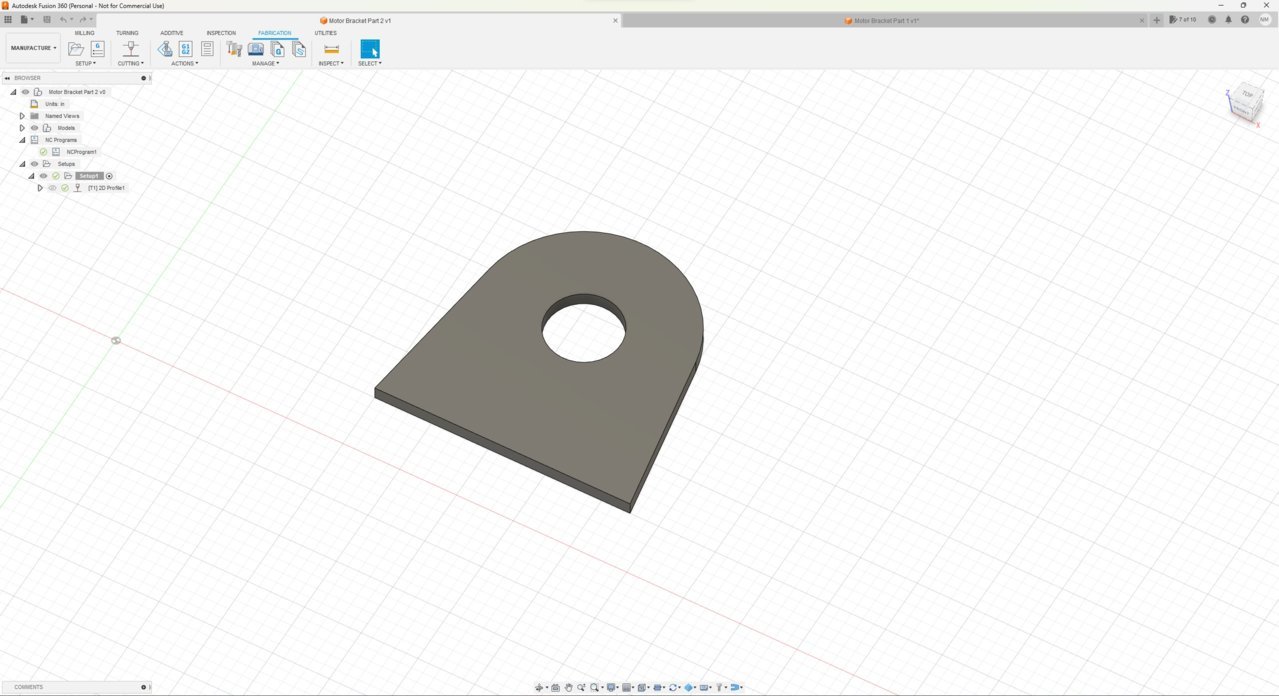This screenshot has width=1279, height=696.
Task: Open the Tool Library icon
Action: [235, 49]
